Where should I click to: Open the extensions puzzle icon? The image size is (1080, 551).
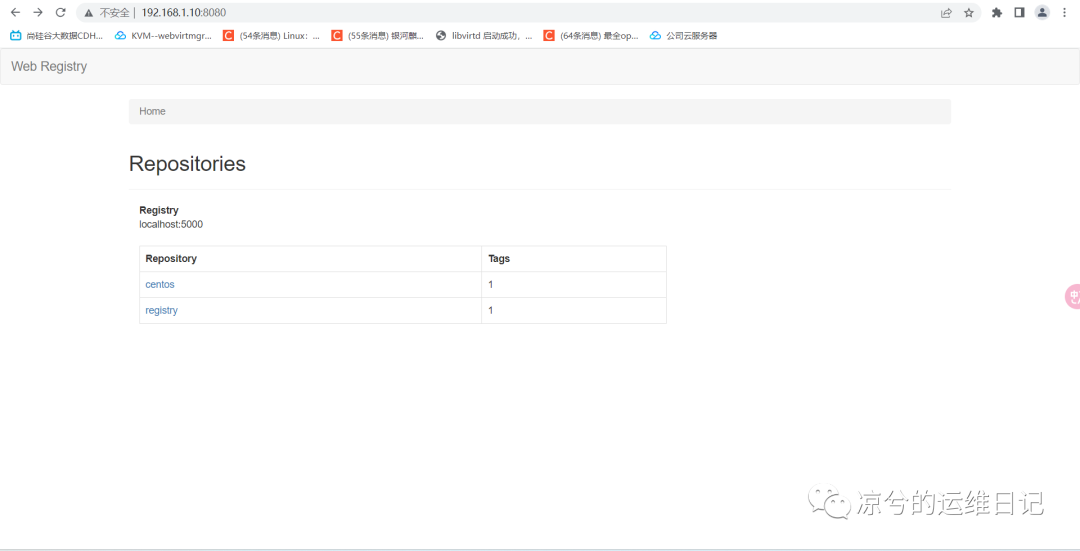coord(997,12)
